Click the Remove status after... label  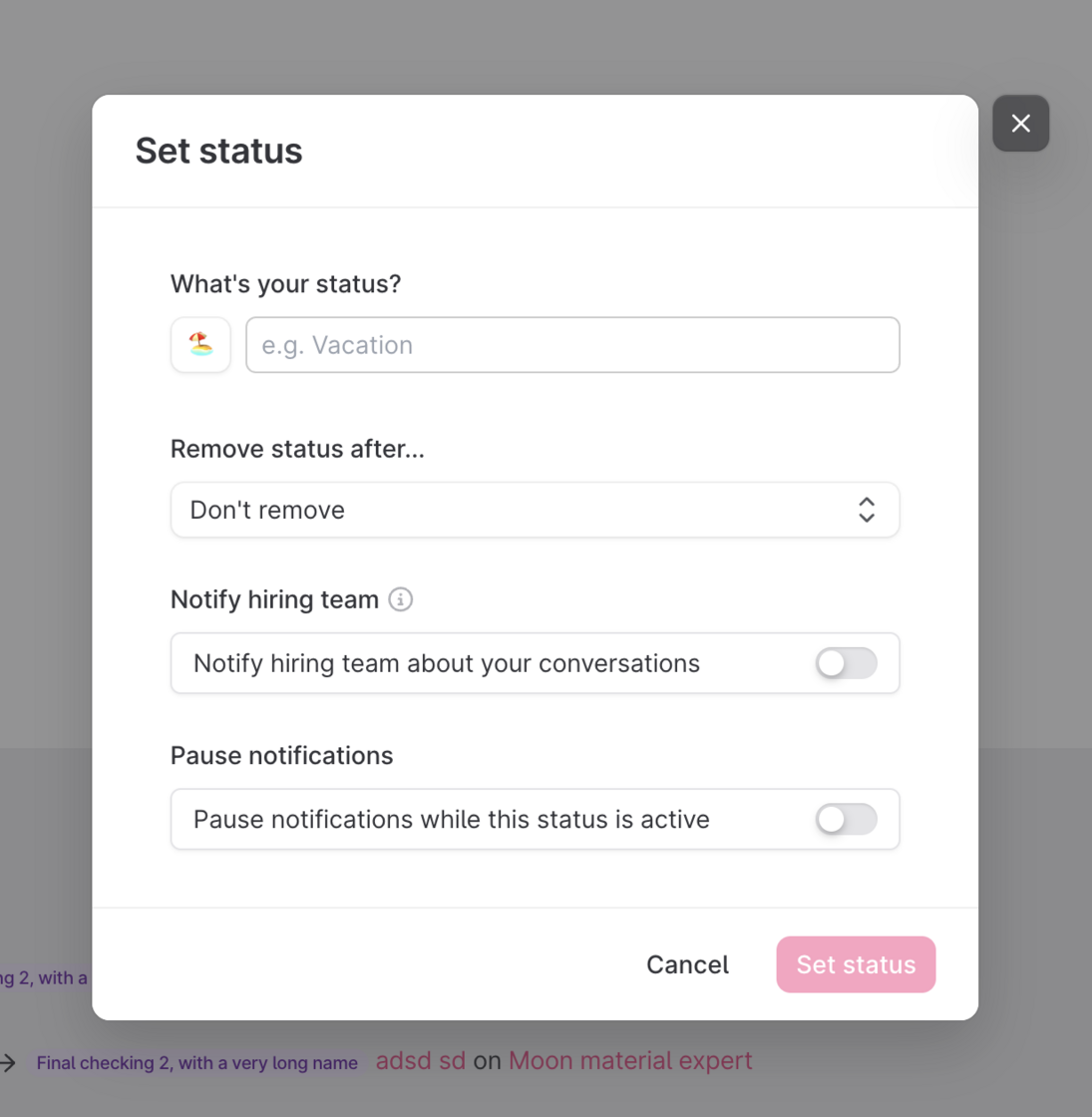(x=297, y=449)
